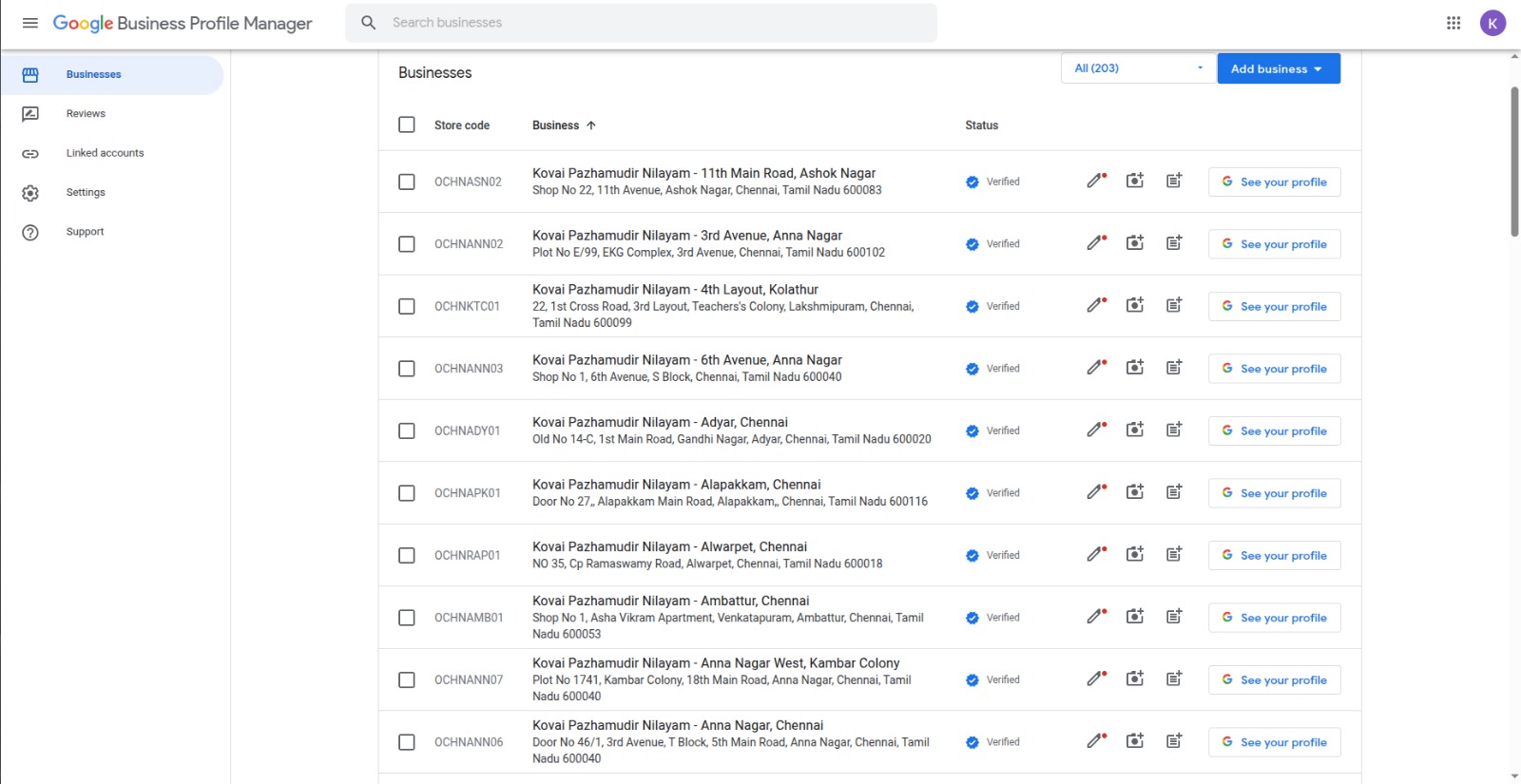Click create post icon for OCHNKTC01 row
The image size is (1521, 784).
click(x=1174, y=306)
